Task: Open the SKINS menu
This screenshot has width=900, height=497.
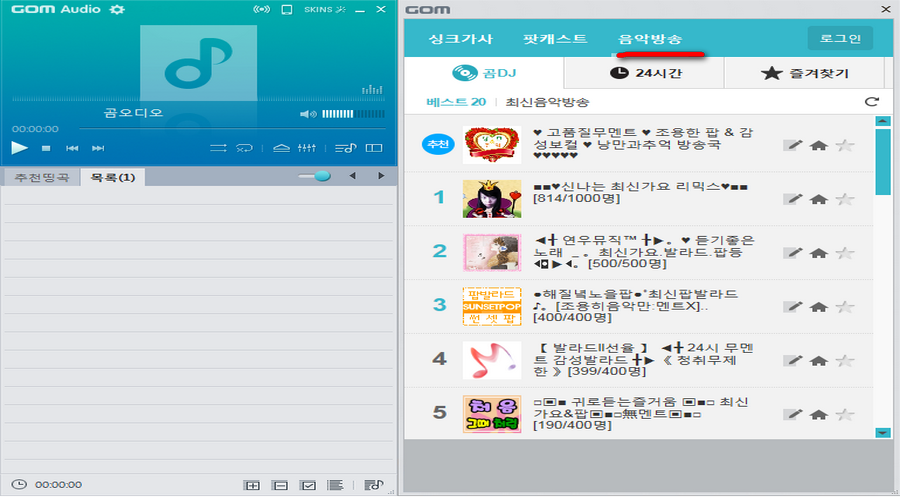Action: pos(325,9)
